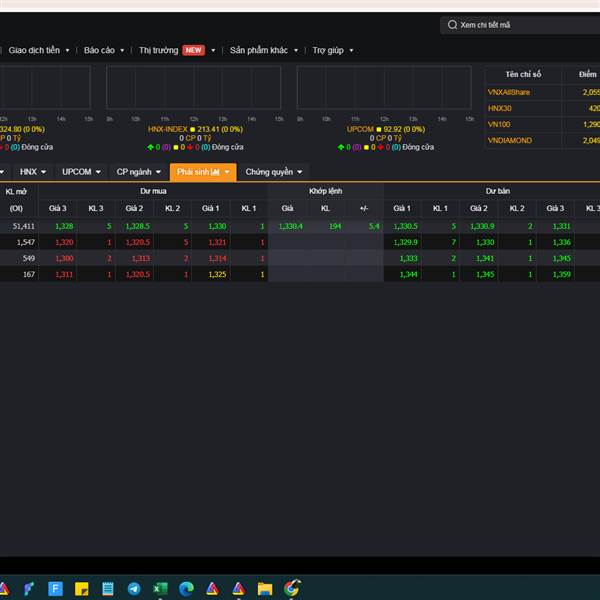Viewport: 600px width, 600px height.
Task: Click the chart icon in Phái sinh tab
Action: tap(215, 172)
